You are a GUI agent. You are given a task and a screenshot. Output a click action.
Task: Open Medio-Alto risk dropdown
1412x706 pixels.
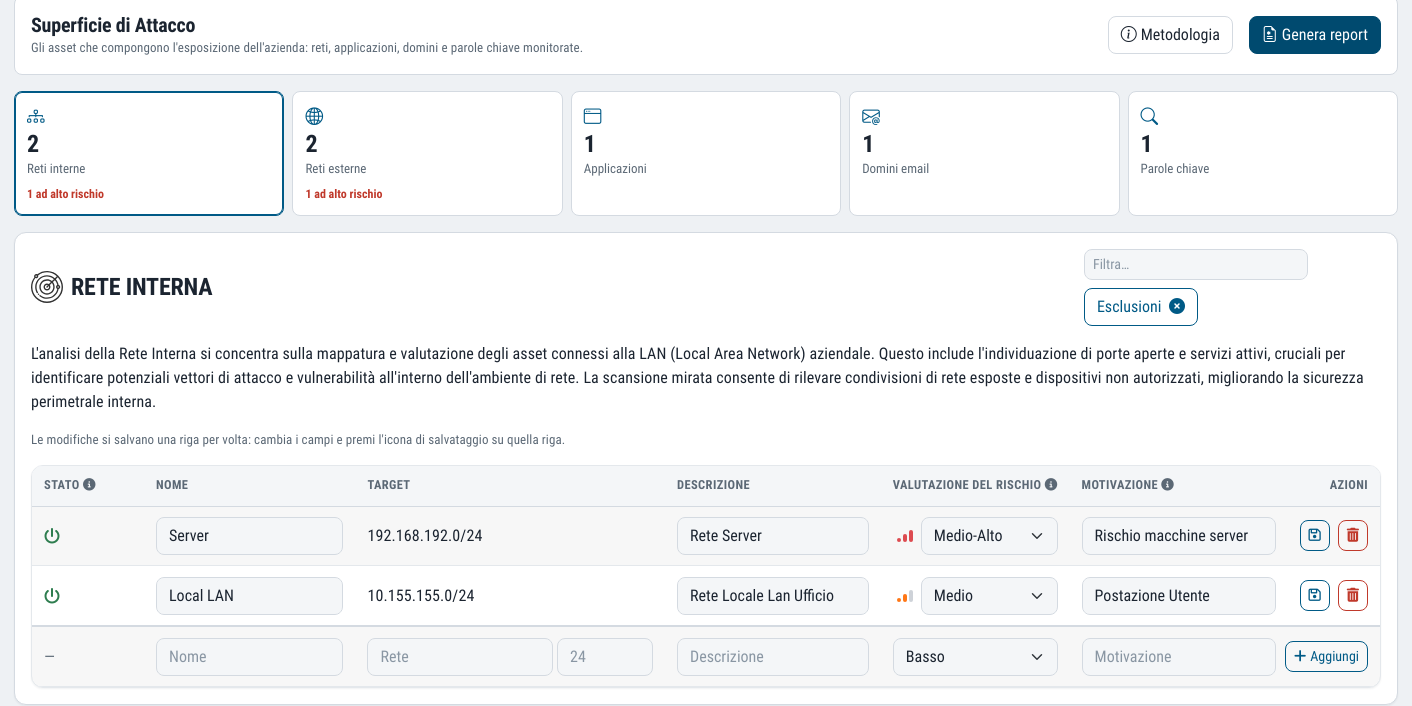pos(989,536)
